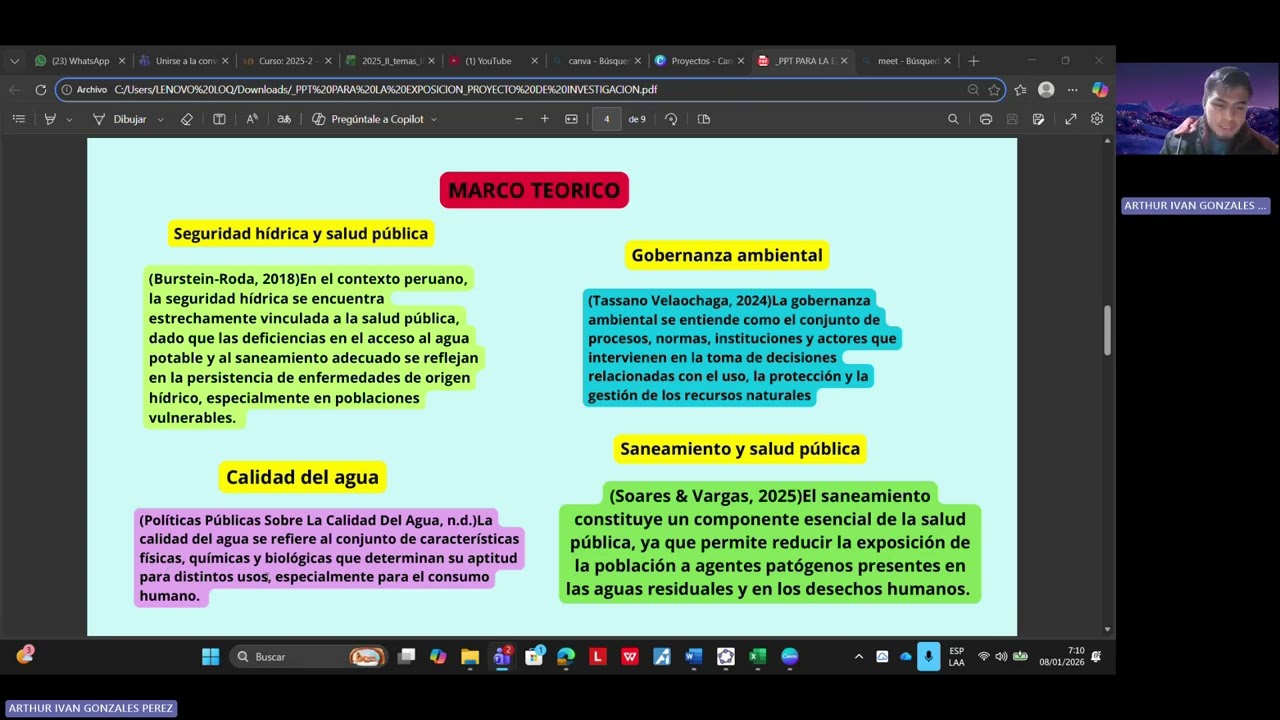The image size is (1280, 720).
Task: Enter full screen PDF view
Action: click(x=1070, y=119)
